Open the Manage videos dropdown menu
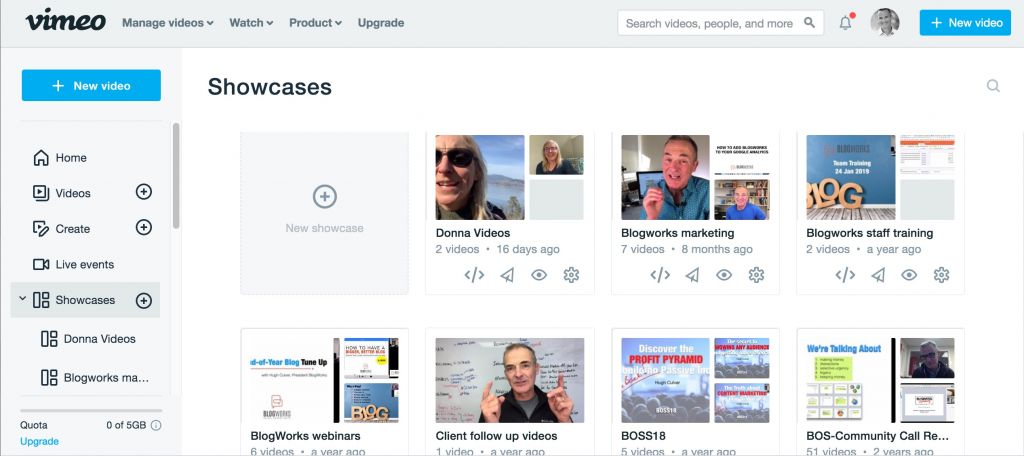The width and height of the screenshot is (1024, 456). tap(168, 23)
